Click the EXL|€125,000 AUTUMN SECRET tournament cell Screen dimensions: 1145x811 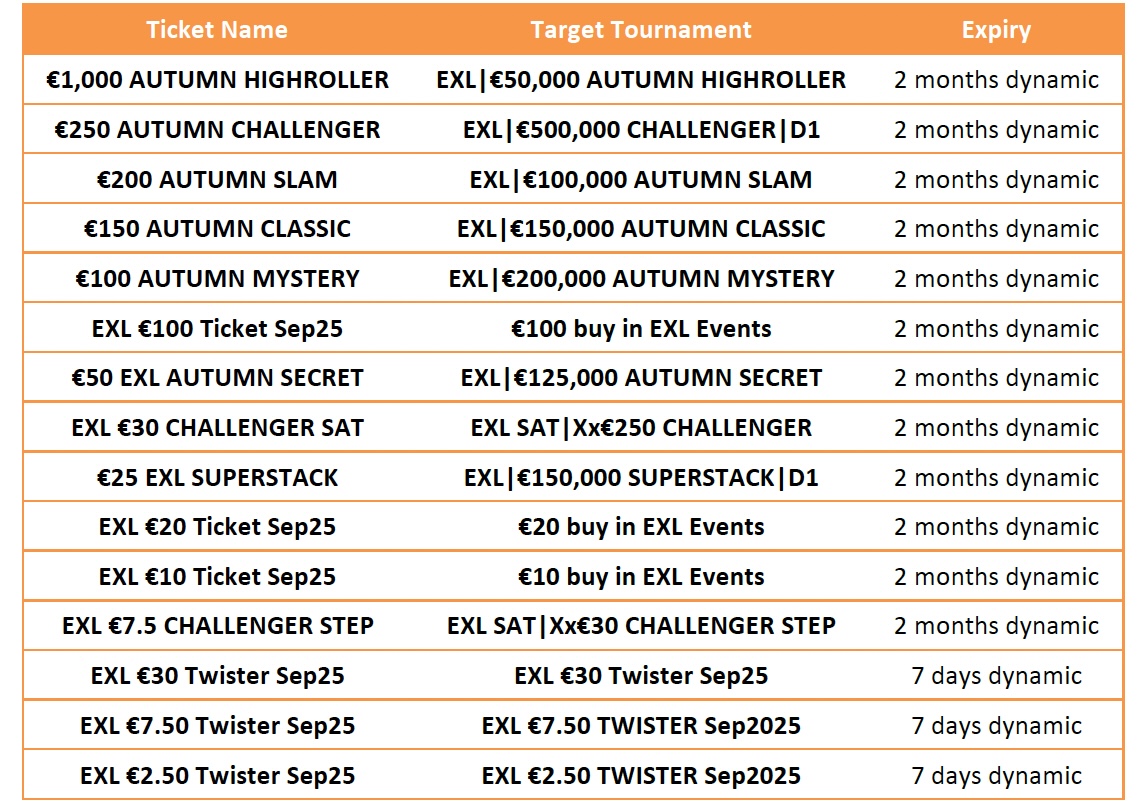640,377
